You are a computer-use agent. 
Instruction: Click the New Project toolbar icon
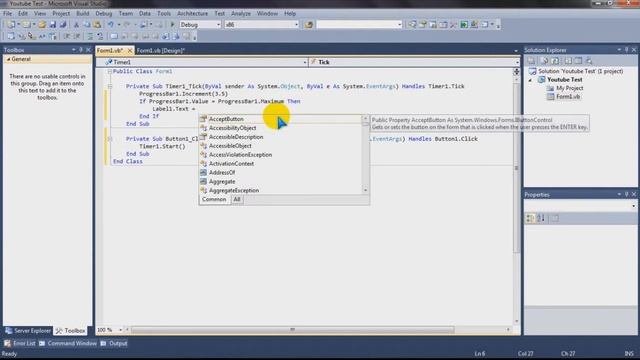[11, 24]
